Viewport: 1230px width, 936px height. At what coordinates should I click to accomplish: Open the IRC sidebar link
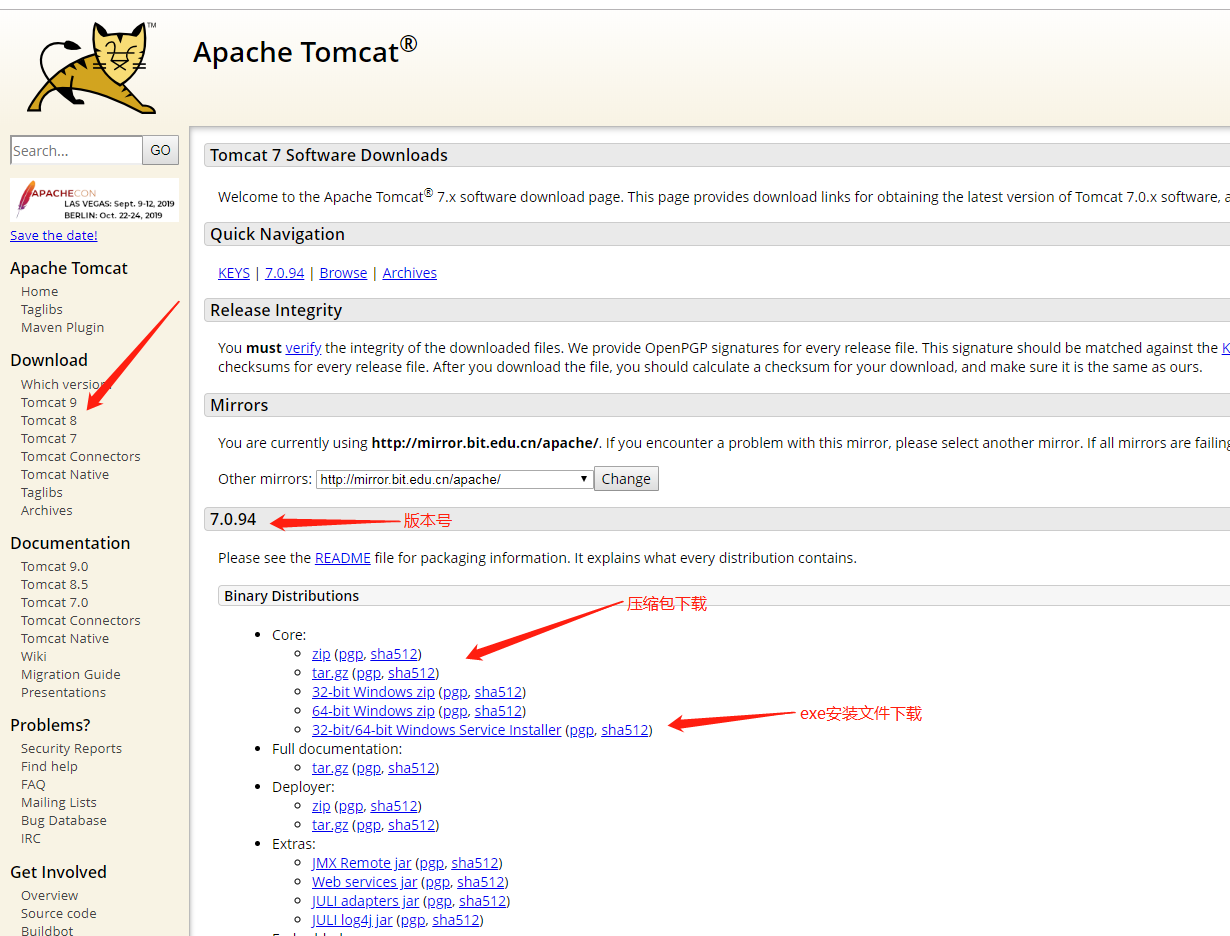tap(31, 838)
